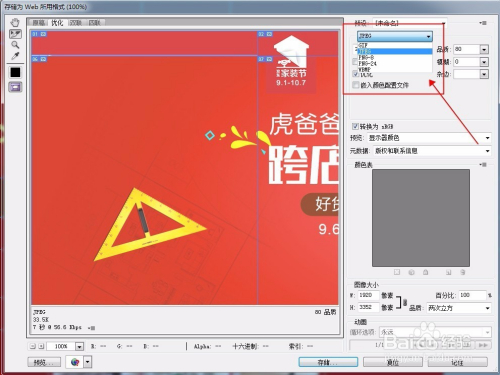Open the Optimize panel menu icon
Viewport: 500px width, 375px height.
pos(483,23)
